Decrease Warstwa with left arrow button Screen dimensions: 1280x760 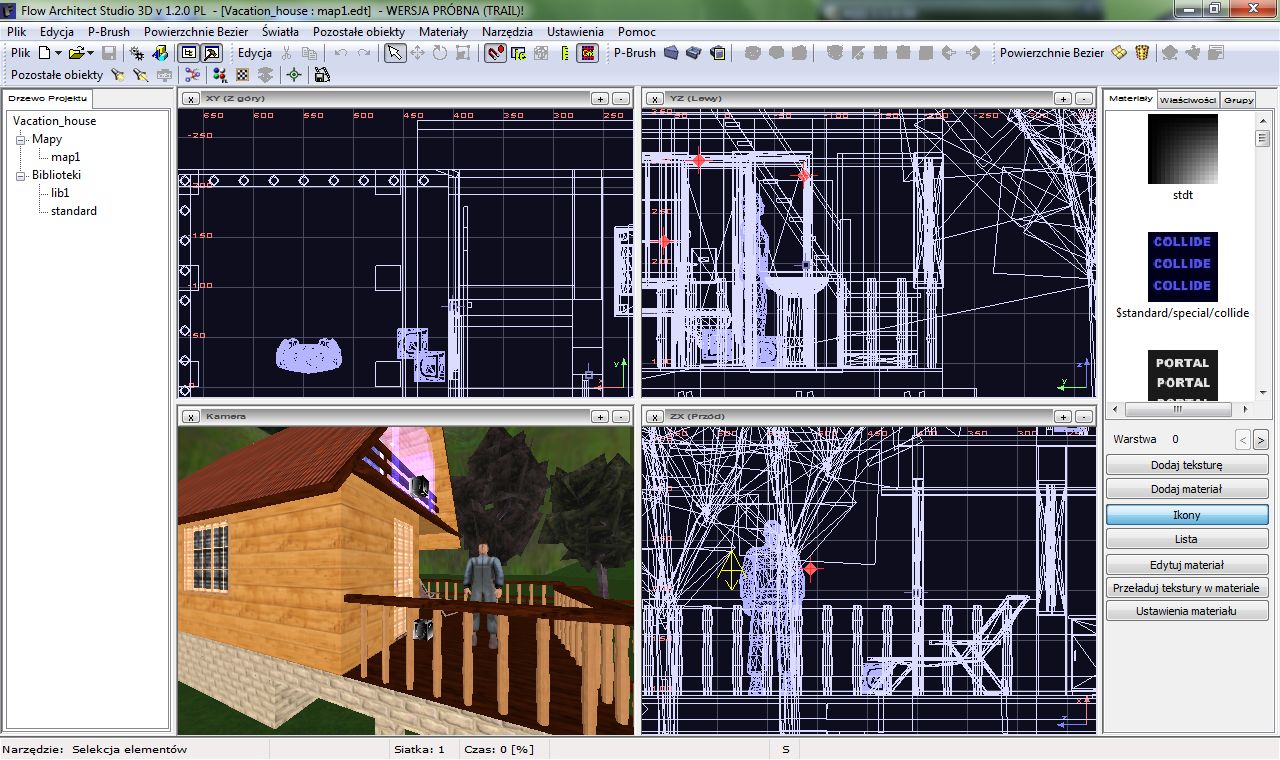pos(1243,439)
